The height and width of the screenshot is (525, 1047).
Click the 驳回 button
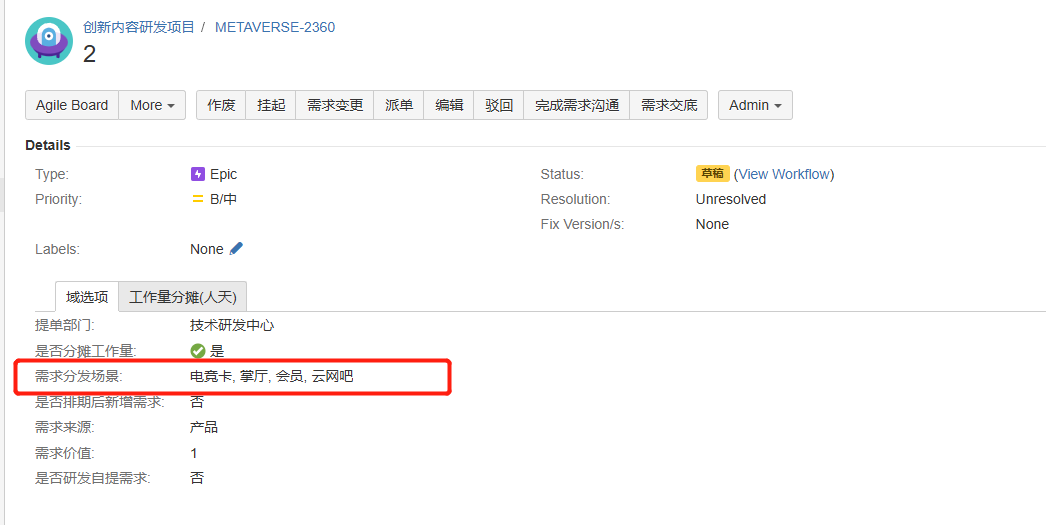tap(499, 105)
